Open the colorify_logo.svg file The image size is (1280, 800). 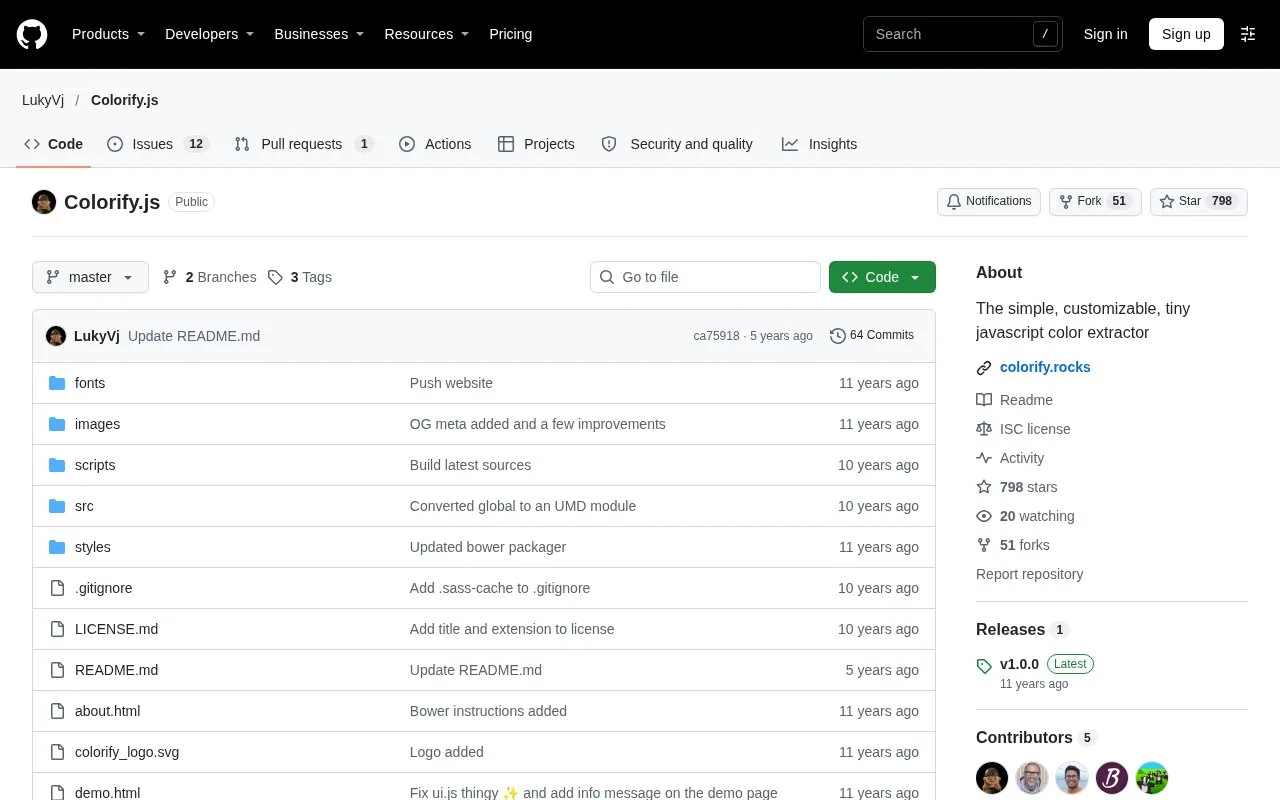pyautogui.click(x=127, y=752)
